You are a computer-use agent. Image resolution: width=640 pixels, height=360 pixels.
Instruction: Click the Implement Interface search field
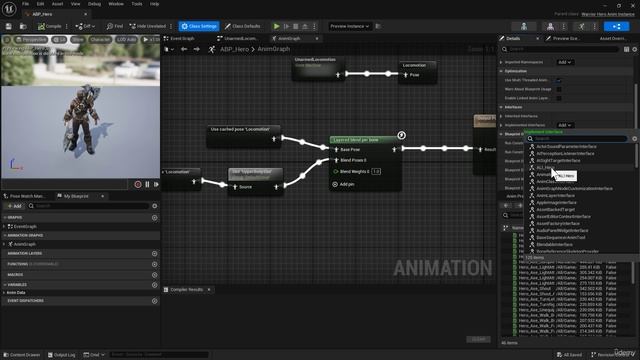click(x=577, y=139)
